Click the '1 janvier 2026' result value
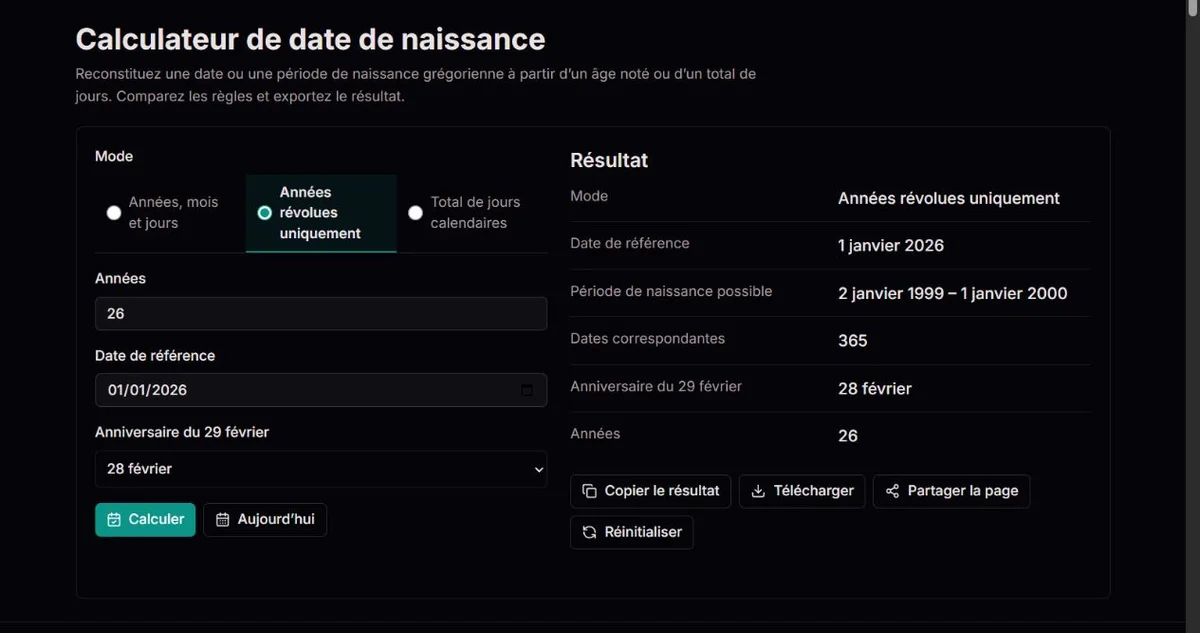 891,246
